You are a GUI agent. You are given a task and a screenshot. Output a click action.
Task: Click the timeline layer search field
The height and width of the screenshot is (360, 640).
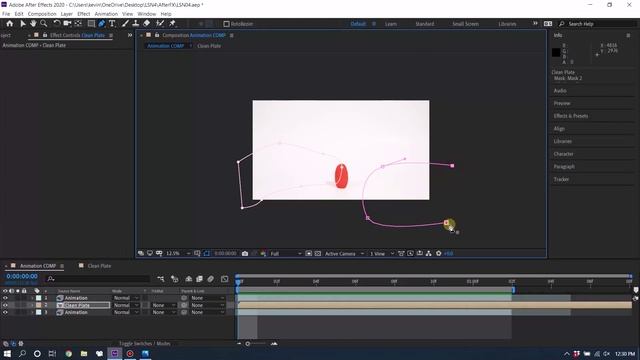[x=98, y=279]
